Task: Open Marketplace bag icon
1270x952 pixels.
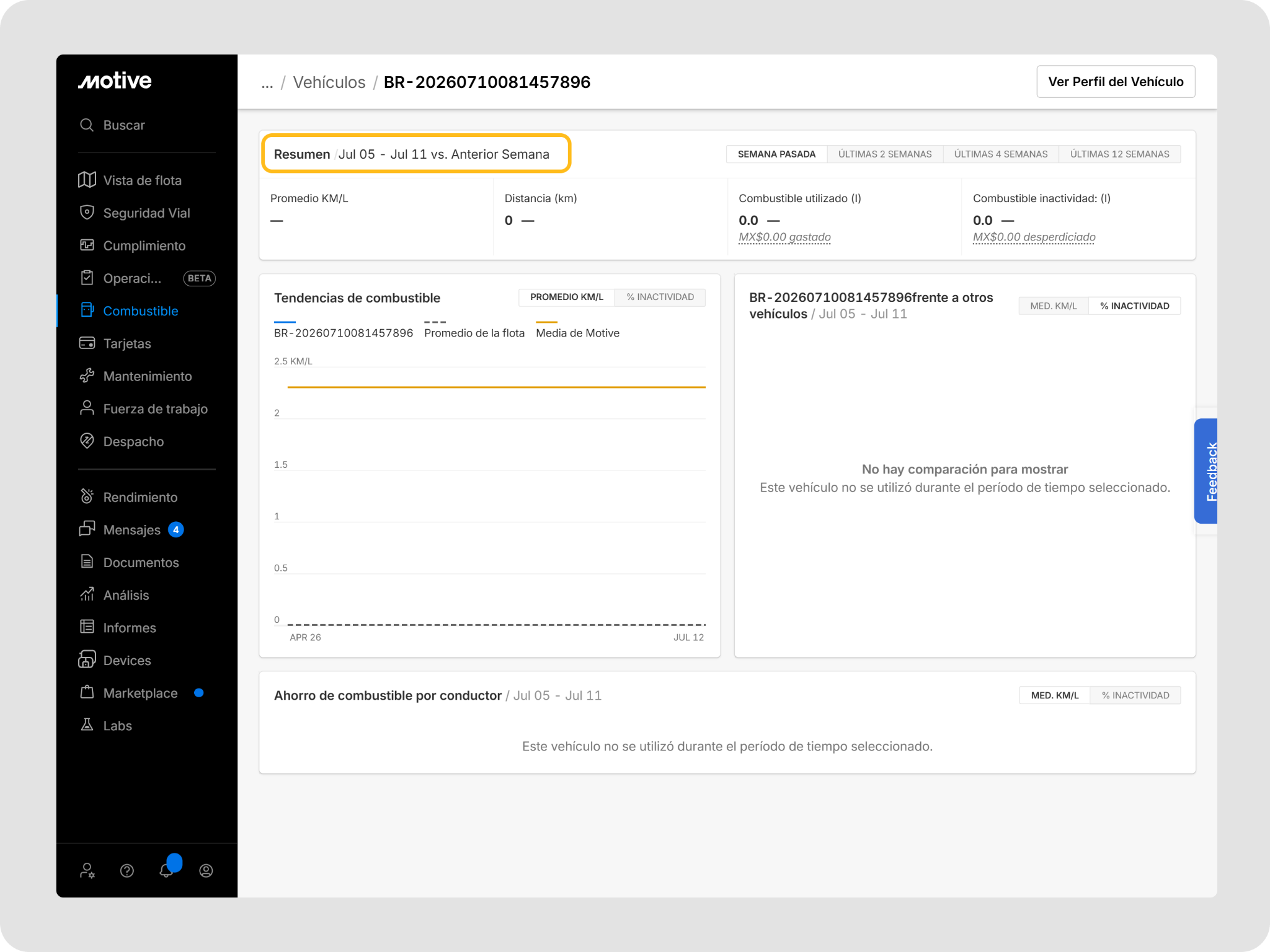Action: [x=87, y=693]
